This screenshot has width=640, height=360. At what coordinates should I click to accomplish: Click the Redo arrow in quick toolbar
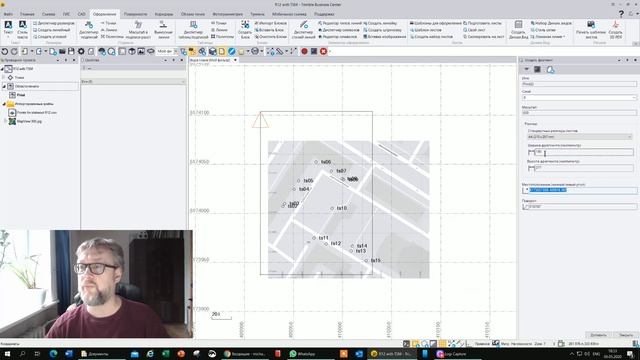(x=14, y=51)
